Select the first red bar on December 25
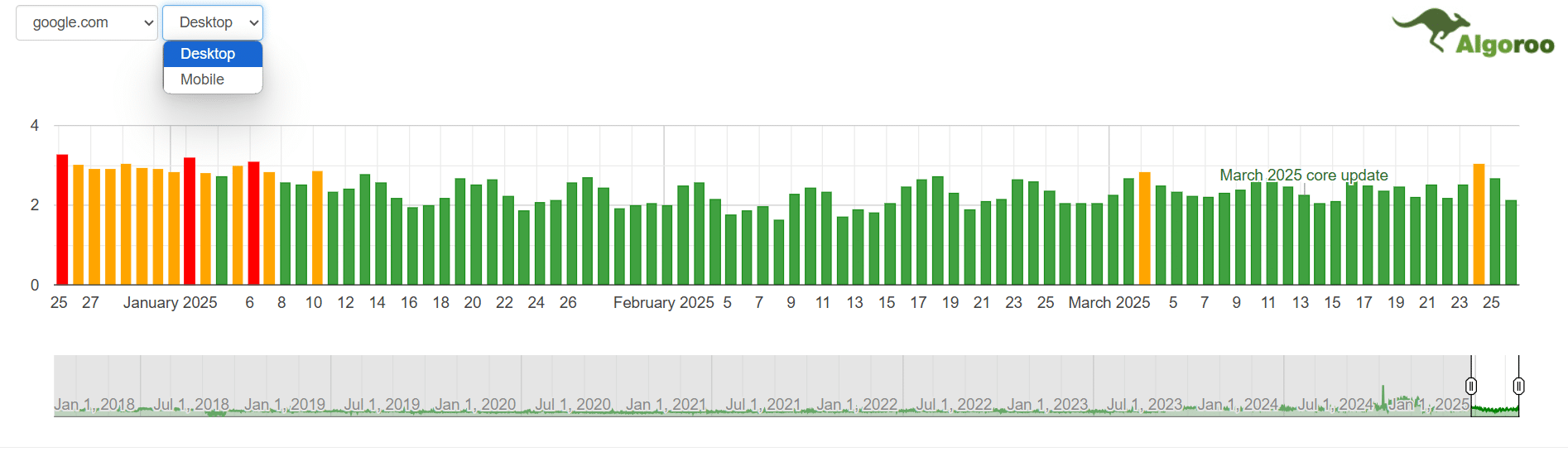The image size is (1568, 476). [62, 219]
